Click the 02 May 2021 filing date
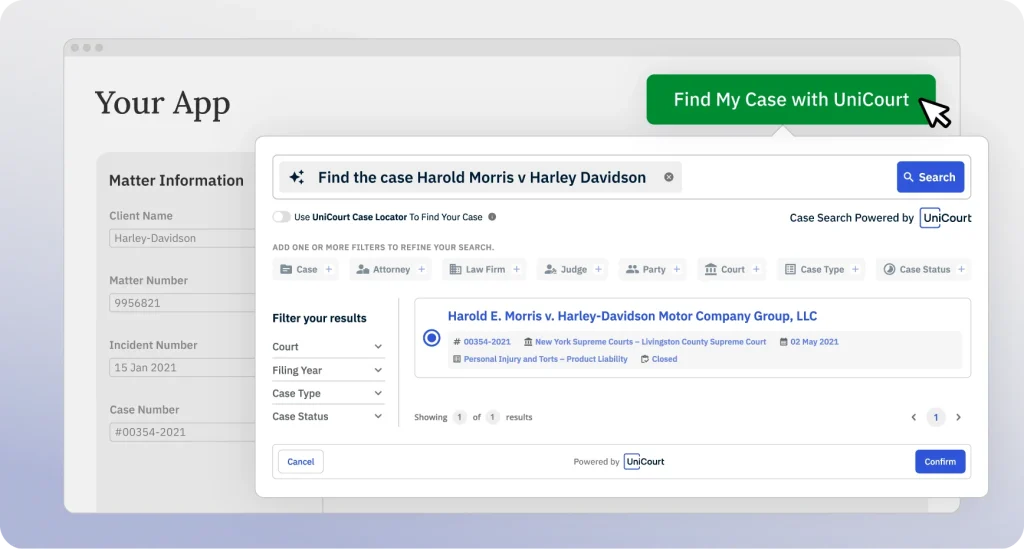The image size is (1024, 549). [x=814, y=341]
